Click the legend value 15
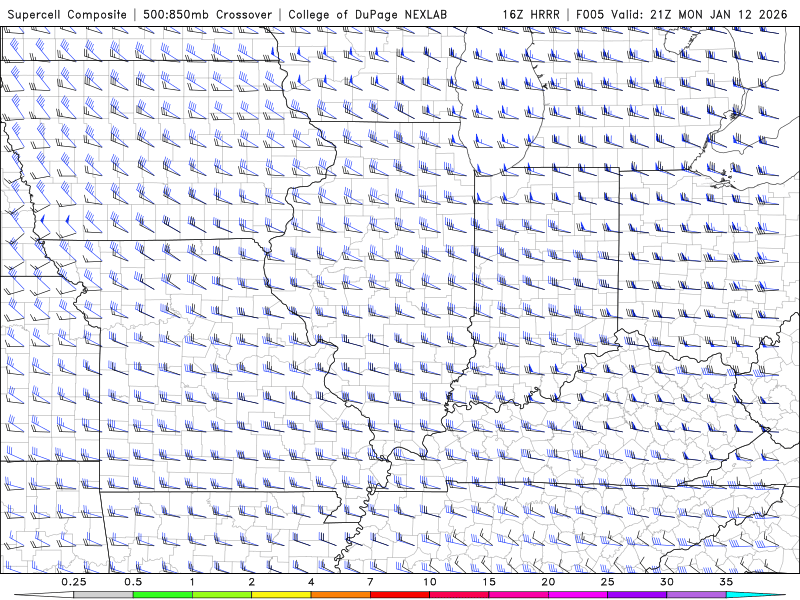 489,582
